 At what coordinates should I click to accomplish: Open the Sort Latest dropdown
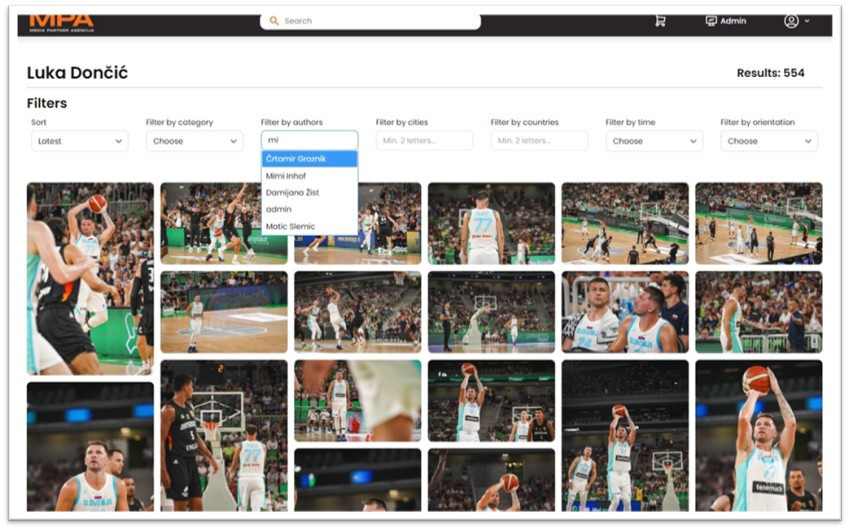point(80,141)
